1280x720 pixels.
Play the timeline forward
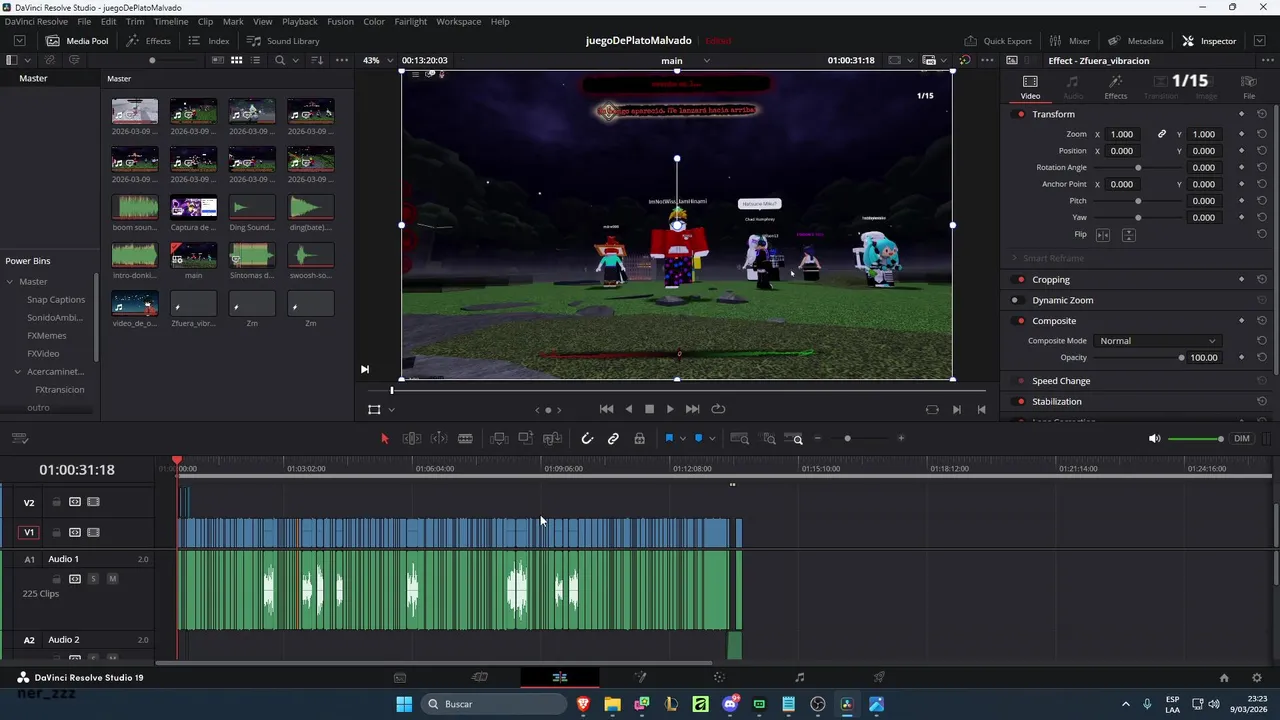click(x=670, y=409)
